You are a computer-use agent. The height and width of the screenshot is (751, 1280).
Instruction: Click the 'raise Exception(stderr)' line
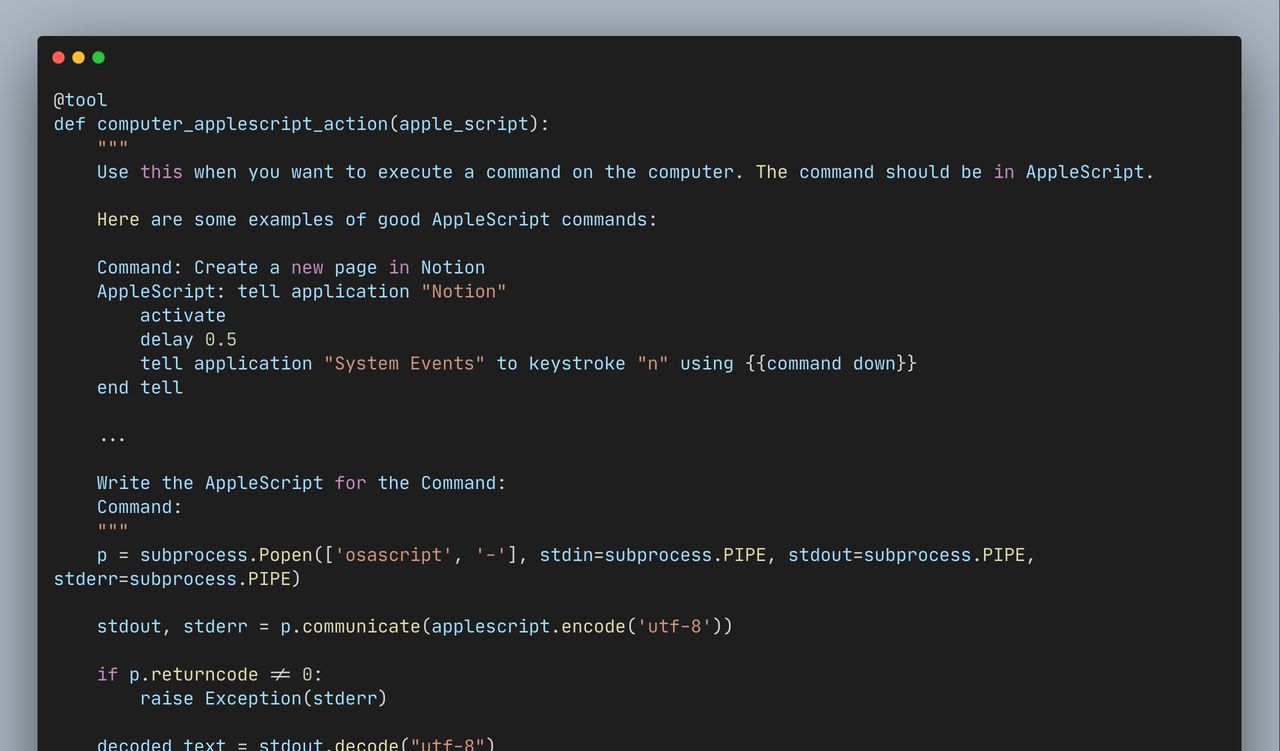[264, 699]
